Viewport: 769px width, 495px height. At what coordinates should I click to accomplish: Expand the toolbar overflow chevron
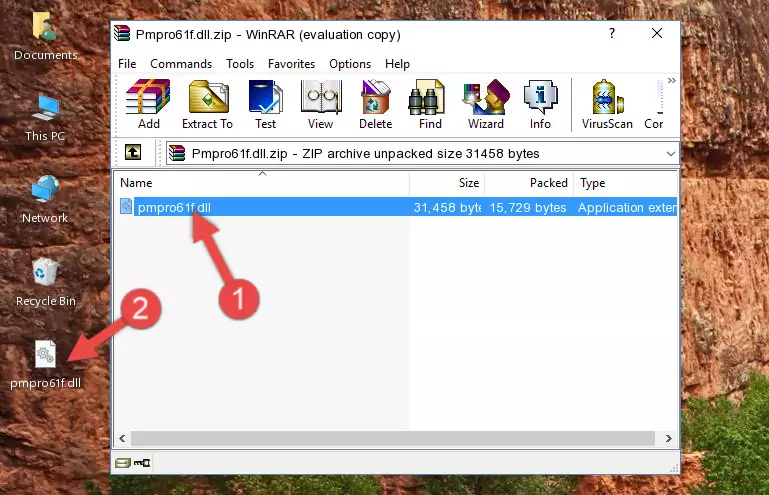pyautogui.click(x=671, y=80)
